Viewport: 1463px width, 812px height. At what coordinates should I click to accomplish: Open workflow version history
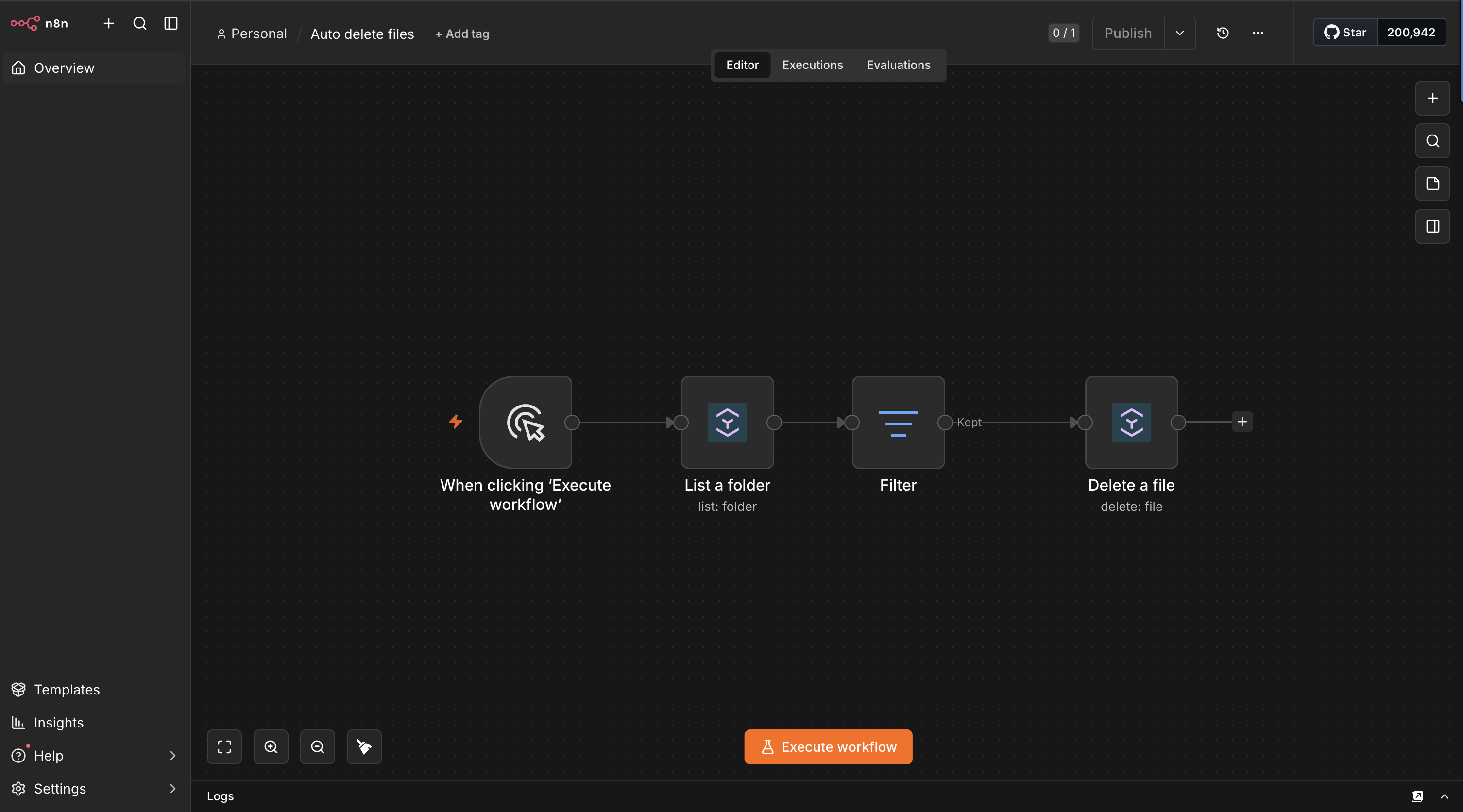pos(1223,33)
